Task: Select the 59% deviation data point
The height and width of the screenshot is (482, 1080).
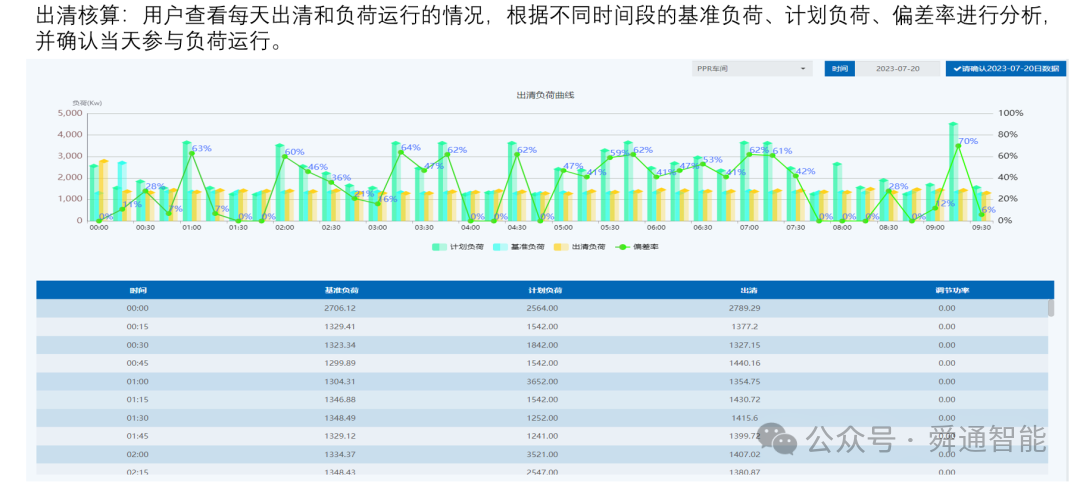Action: [610, 158]
